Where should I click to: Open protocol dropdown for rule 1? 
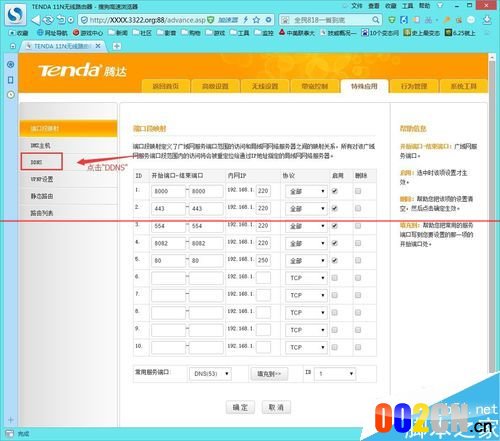pyautogui.click(x=306, y=191)
